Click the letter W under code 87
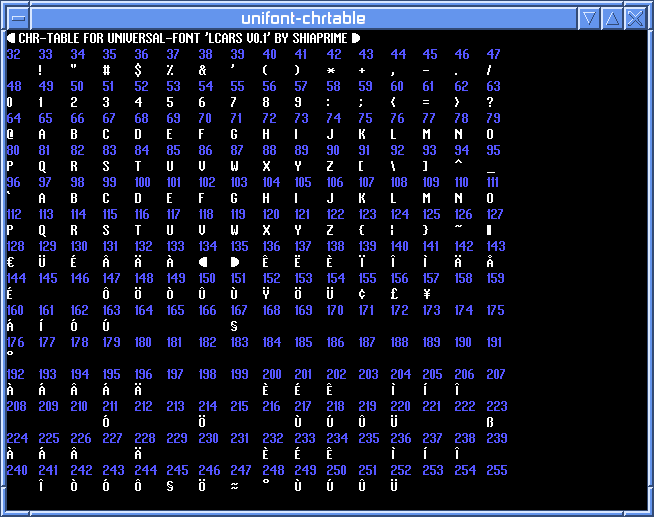The image size is (654, 517). [x=234, y=166]
